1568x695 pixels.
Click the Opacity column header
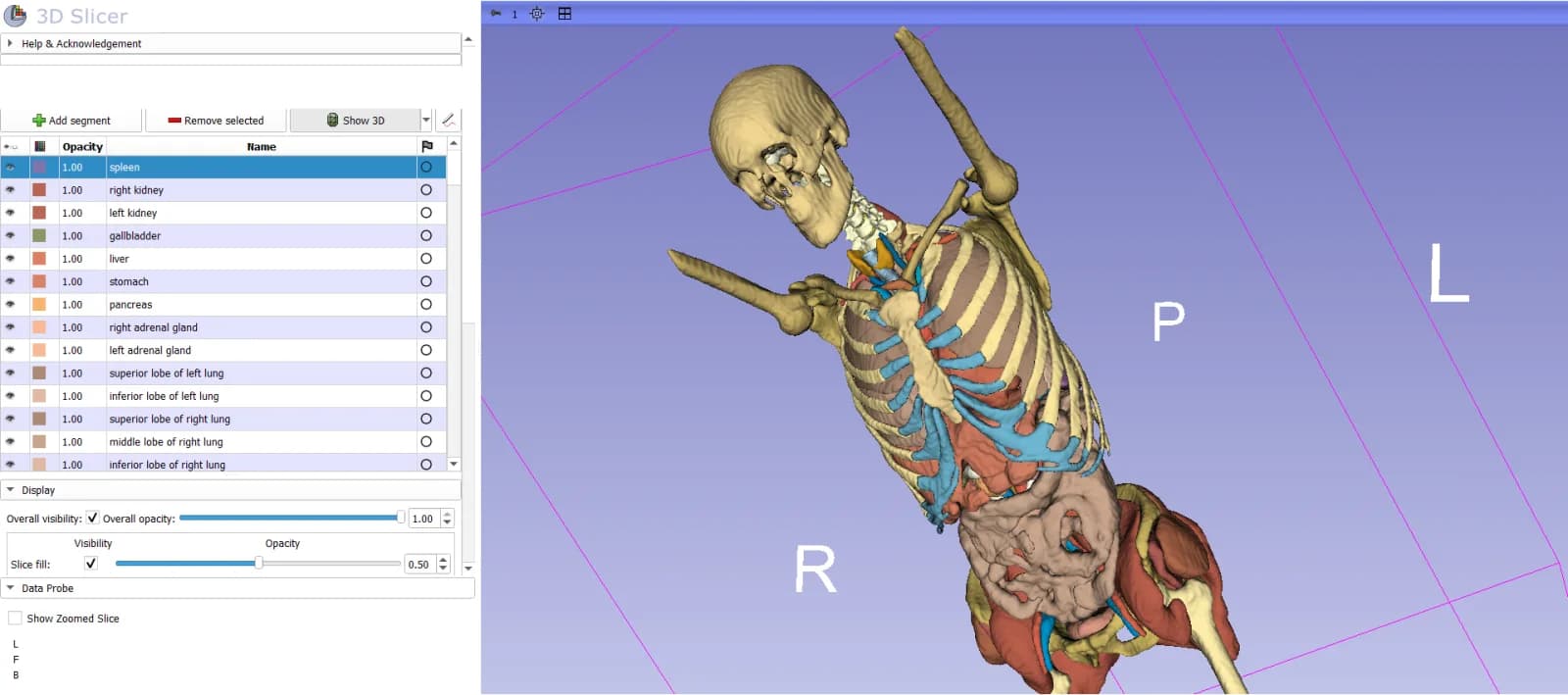tap(82, 147)
